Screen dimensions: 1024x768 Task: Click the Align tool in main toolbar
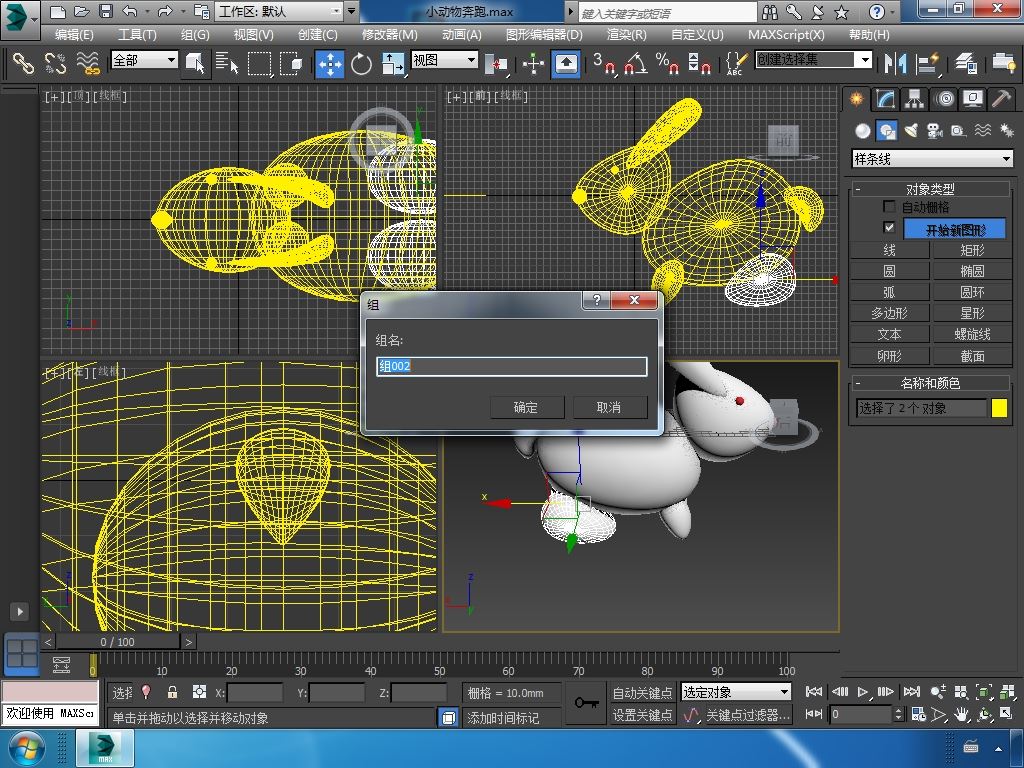[927, 63]
